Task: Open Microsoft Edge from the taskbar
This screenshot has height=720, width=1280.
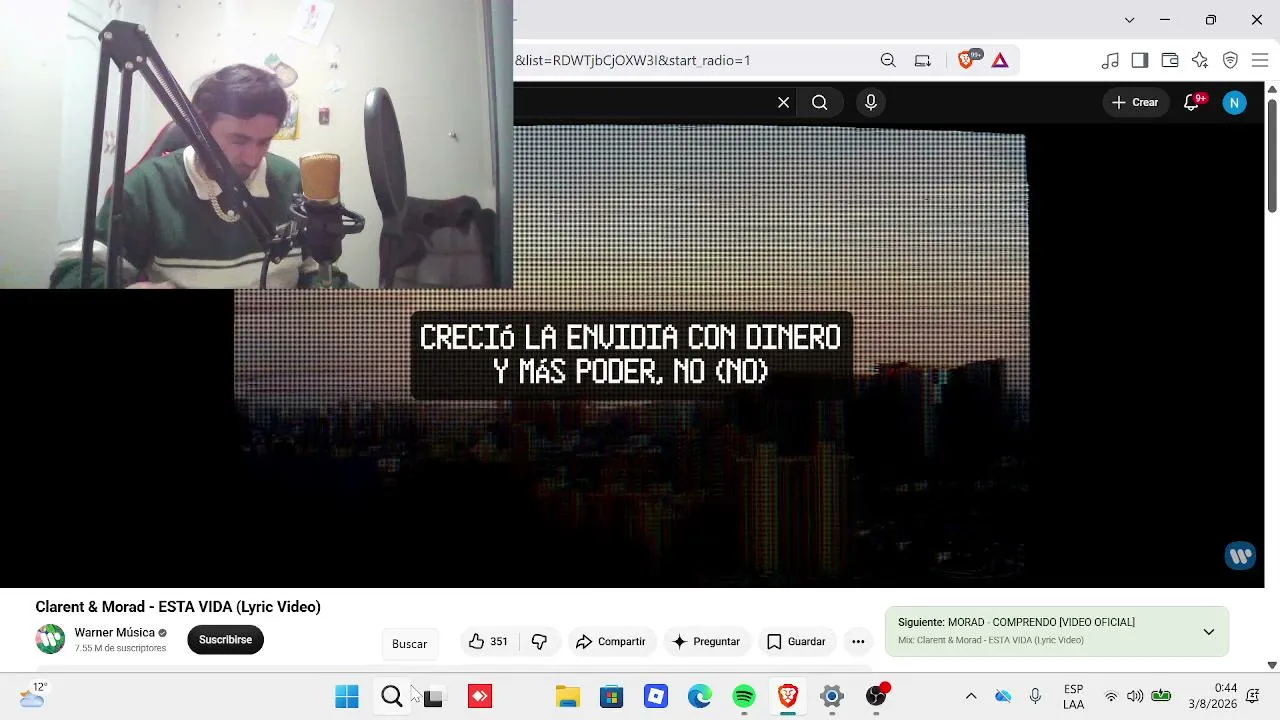Action: pyautogui.click(x=700, y=696)
